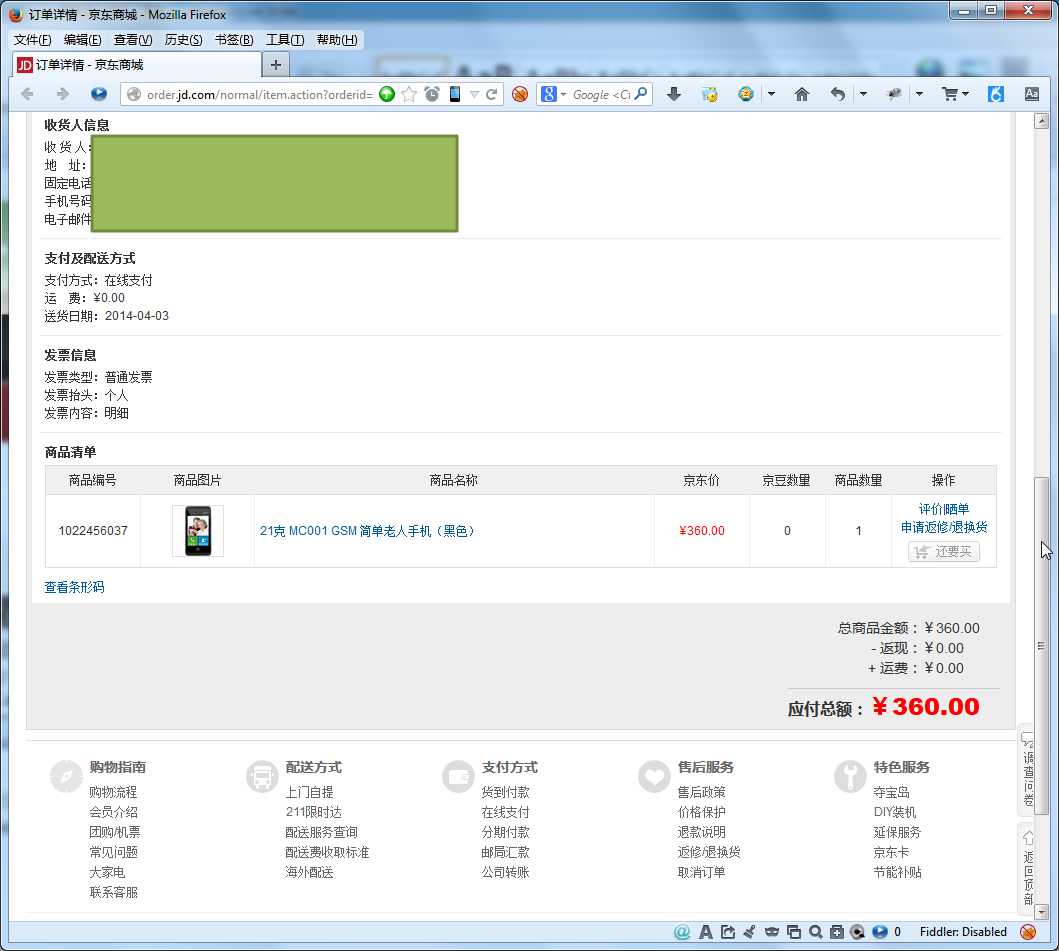Open the 文件(F) menu
The width and height of the screenshot is (1059, 951).
[32, 40]
